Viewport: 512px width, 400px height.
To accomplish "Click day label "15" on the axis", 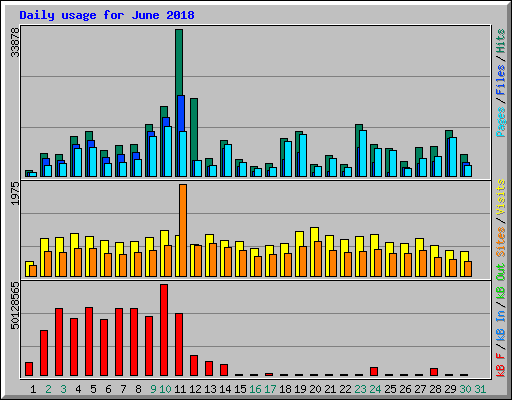I will point(240,389).
